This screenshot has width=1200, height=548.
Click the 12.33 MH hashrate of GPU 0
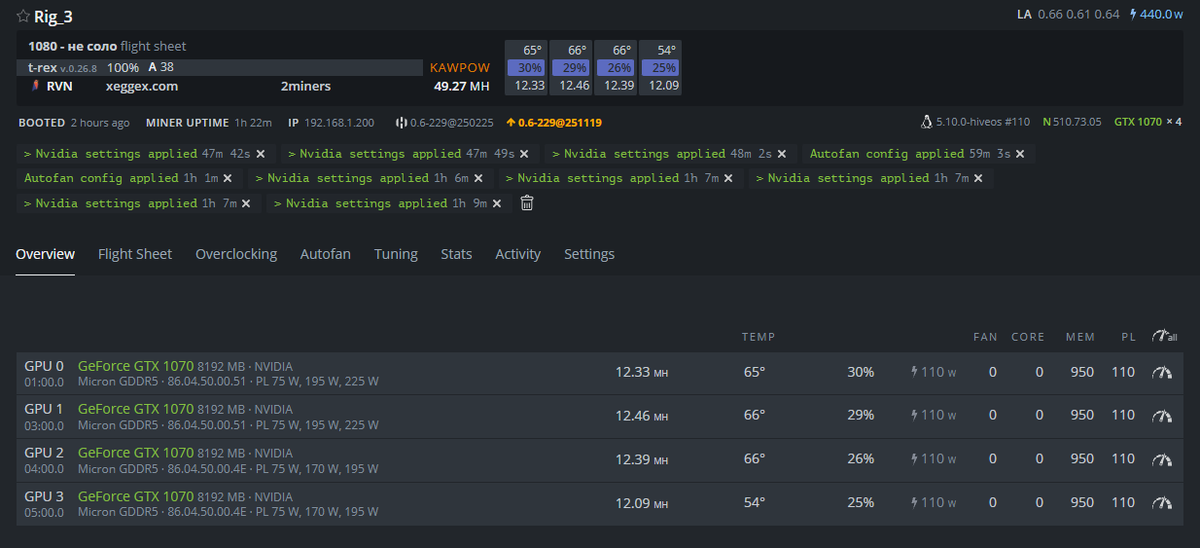click(641, 372)
